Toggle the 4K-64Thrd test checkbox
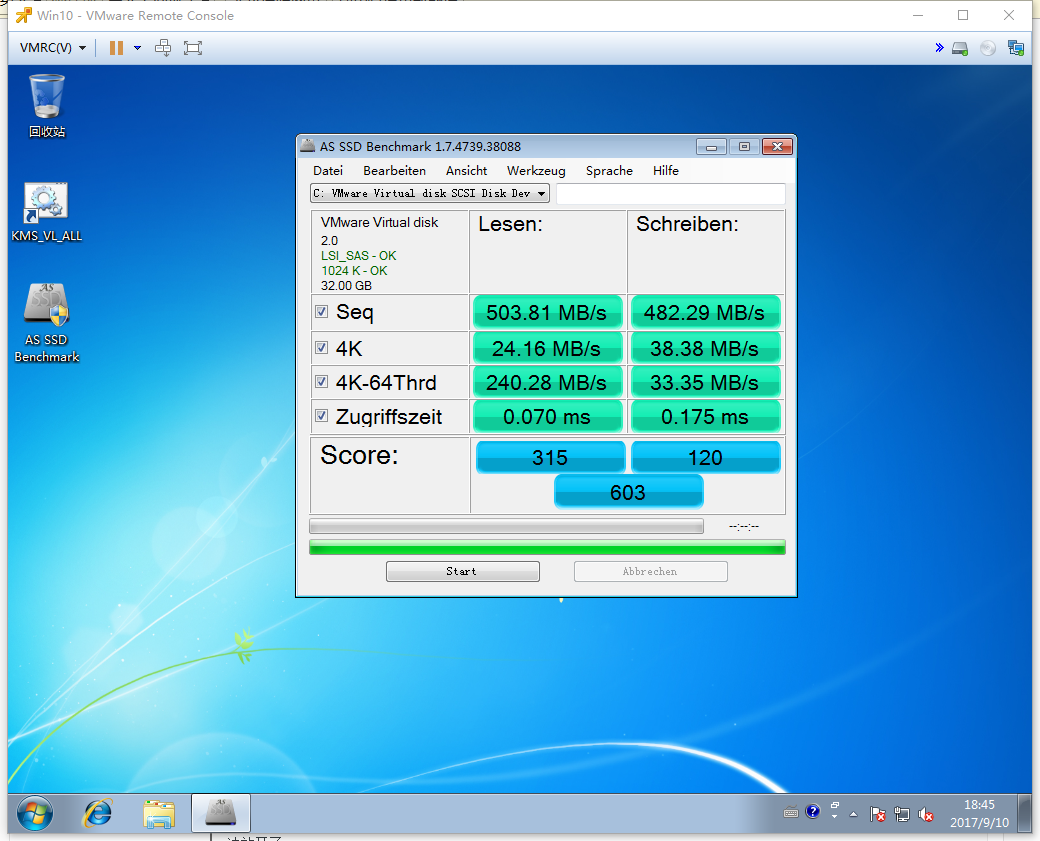 pos(321,382)
